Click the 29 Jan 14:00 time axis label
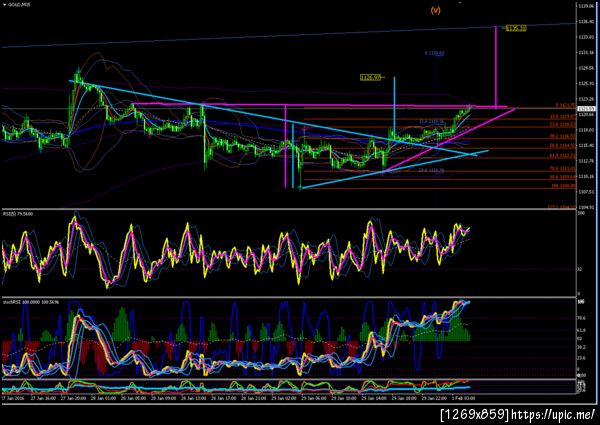Image resolution: width=600 pixels, height=425 pixels. 373,398
